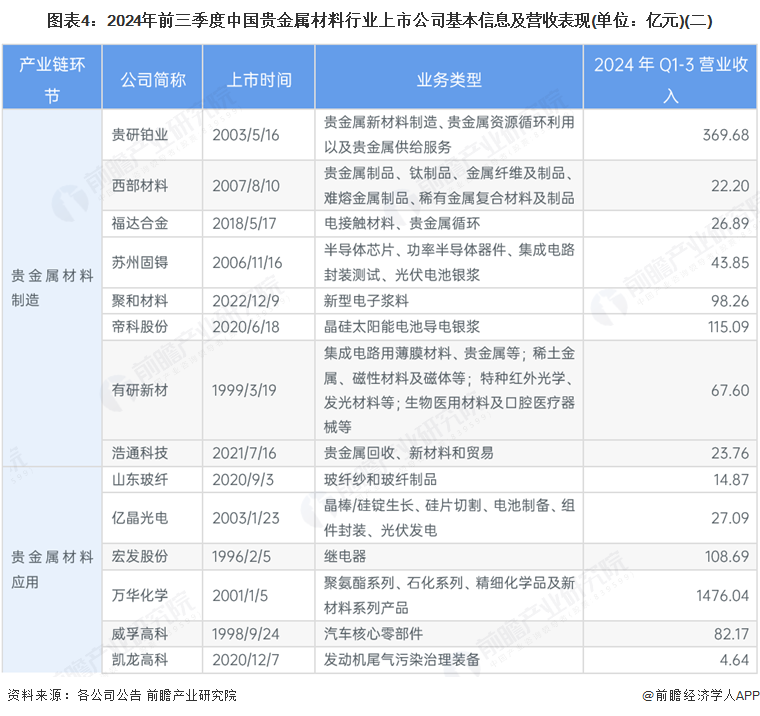Screen dimensions: 760x716
Task: Click company name '万华化学'
Action: tap(140, 596)
